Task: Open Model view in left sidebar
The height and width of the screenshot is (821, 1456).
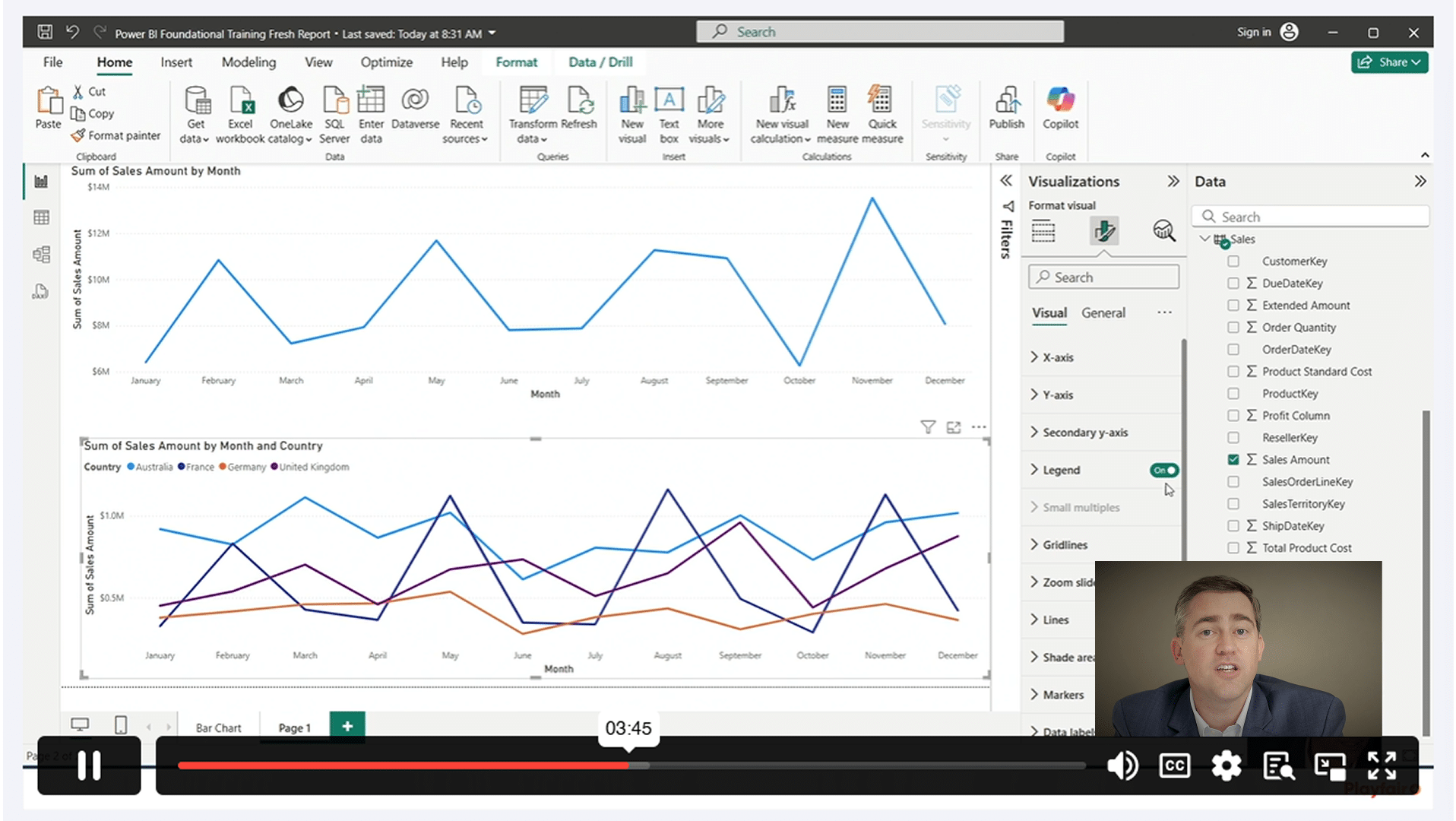Action: pyautogui.click(x=41, y=255)
